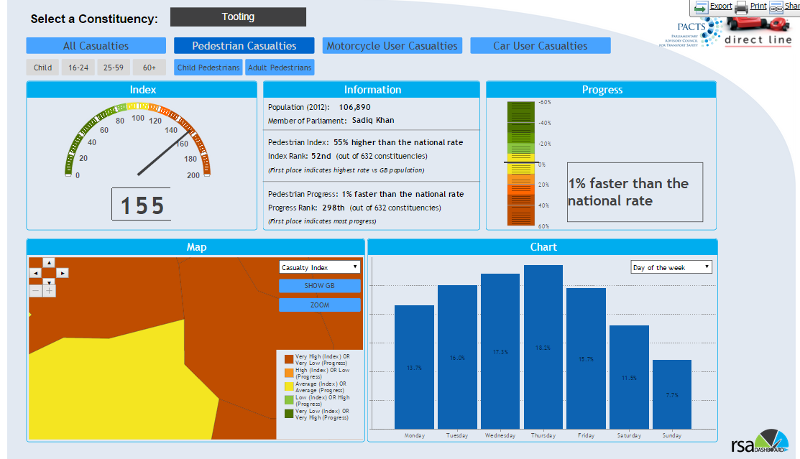Click the Index gauge dial
800x459 pixels.
click(x=138, y=140)
